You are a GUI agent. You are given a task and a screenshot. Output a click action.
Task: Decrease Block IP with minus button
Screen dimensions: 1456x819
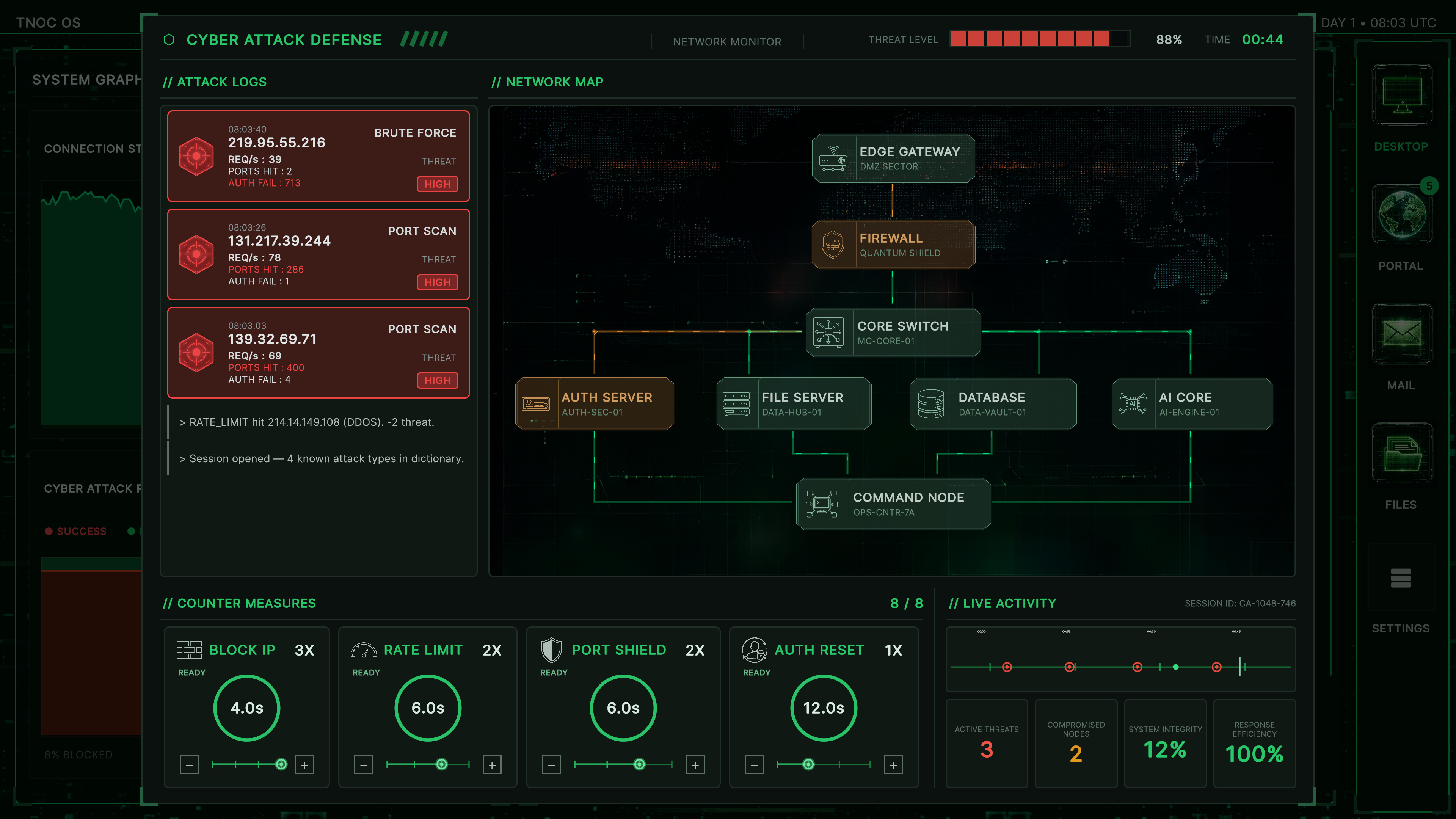(189, 765)
